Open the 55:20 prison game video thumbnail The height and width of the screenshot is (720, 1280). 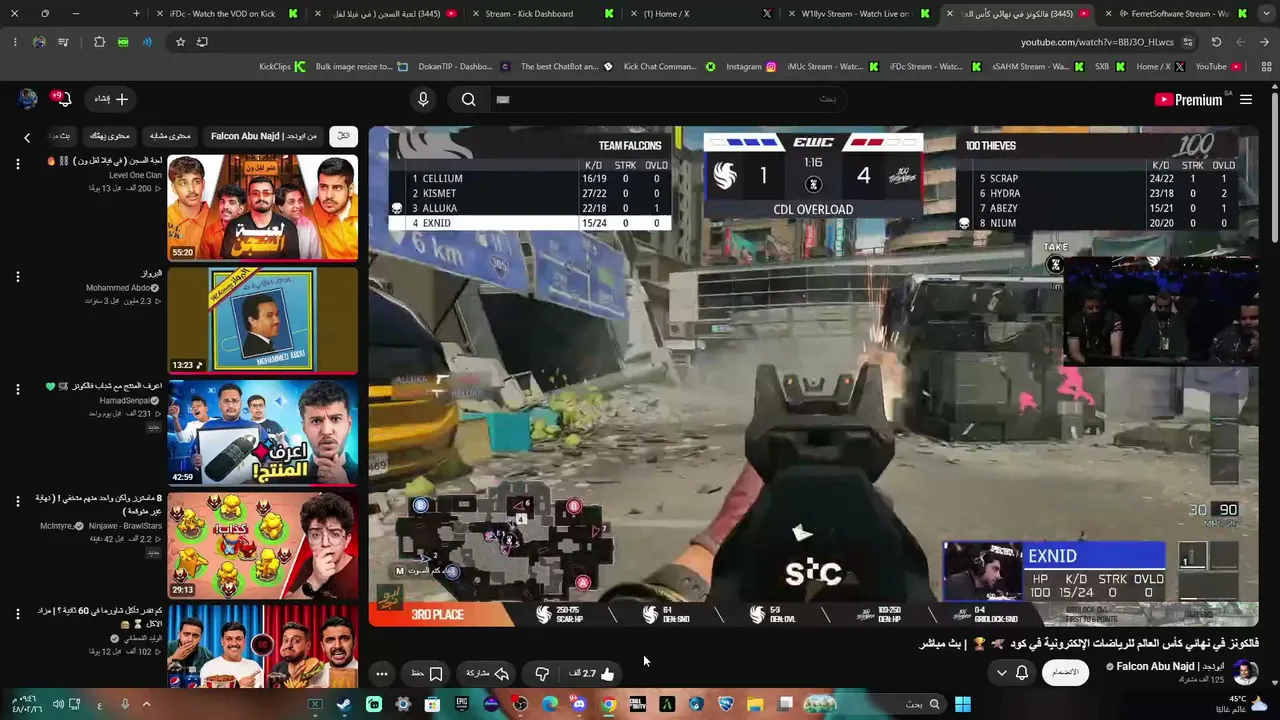tap(262, 208)
